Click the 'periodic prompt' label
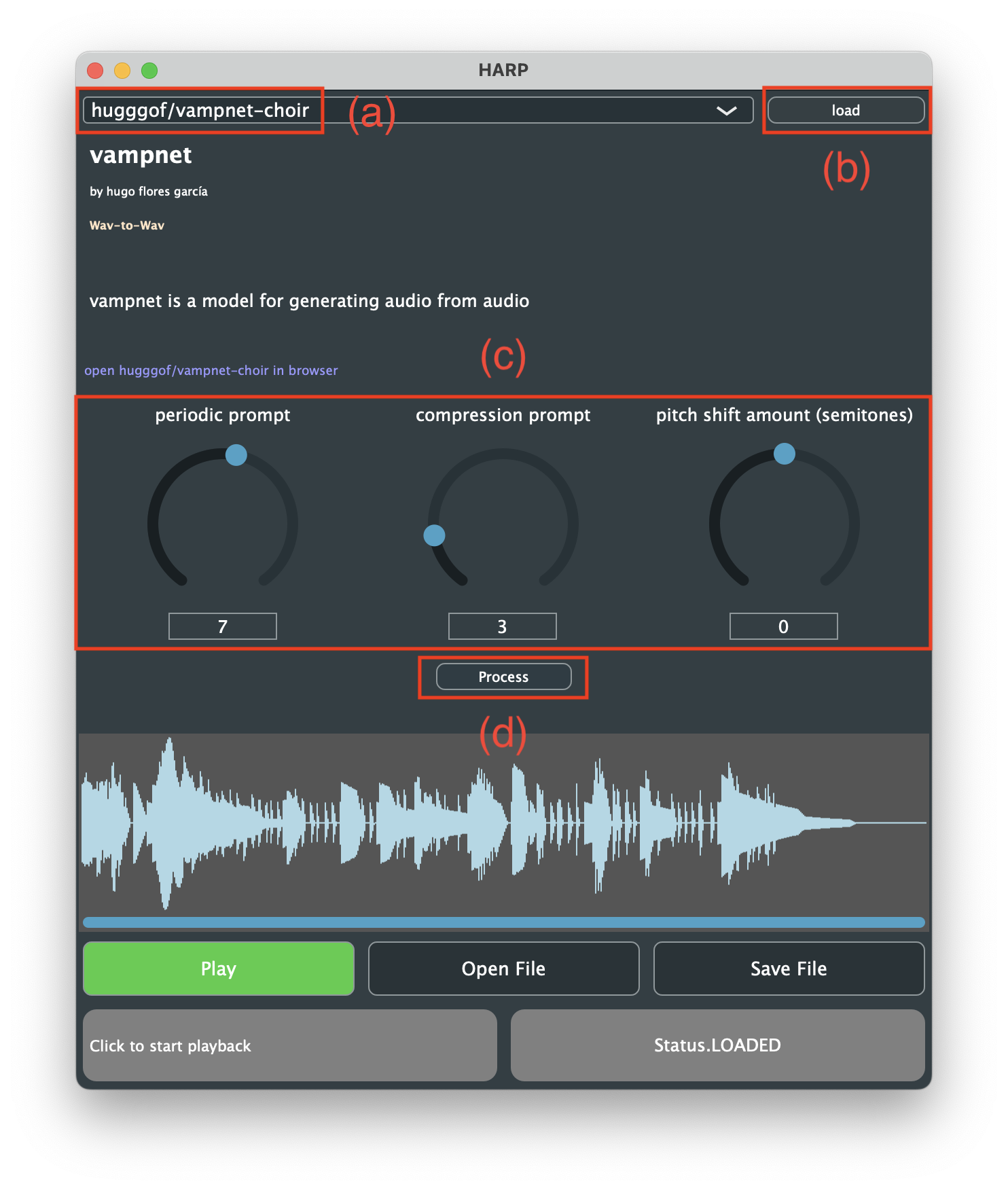This screenshot has height=1190, width=1008. pos(223,415)
